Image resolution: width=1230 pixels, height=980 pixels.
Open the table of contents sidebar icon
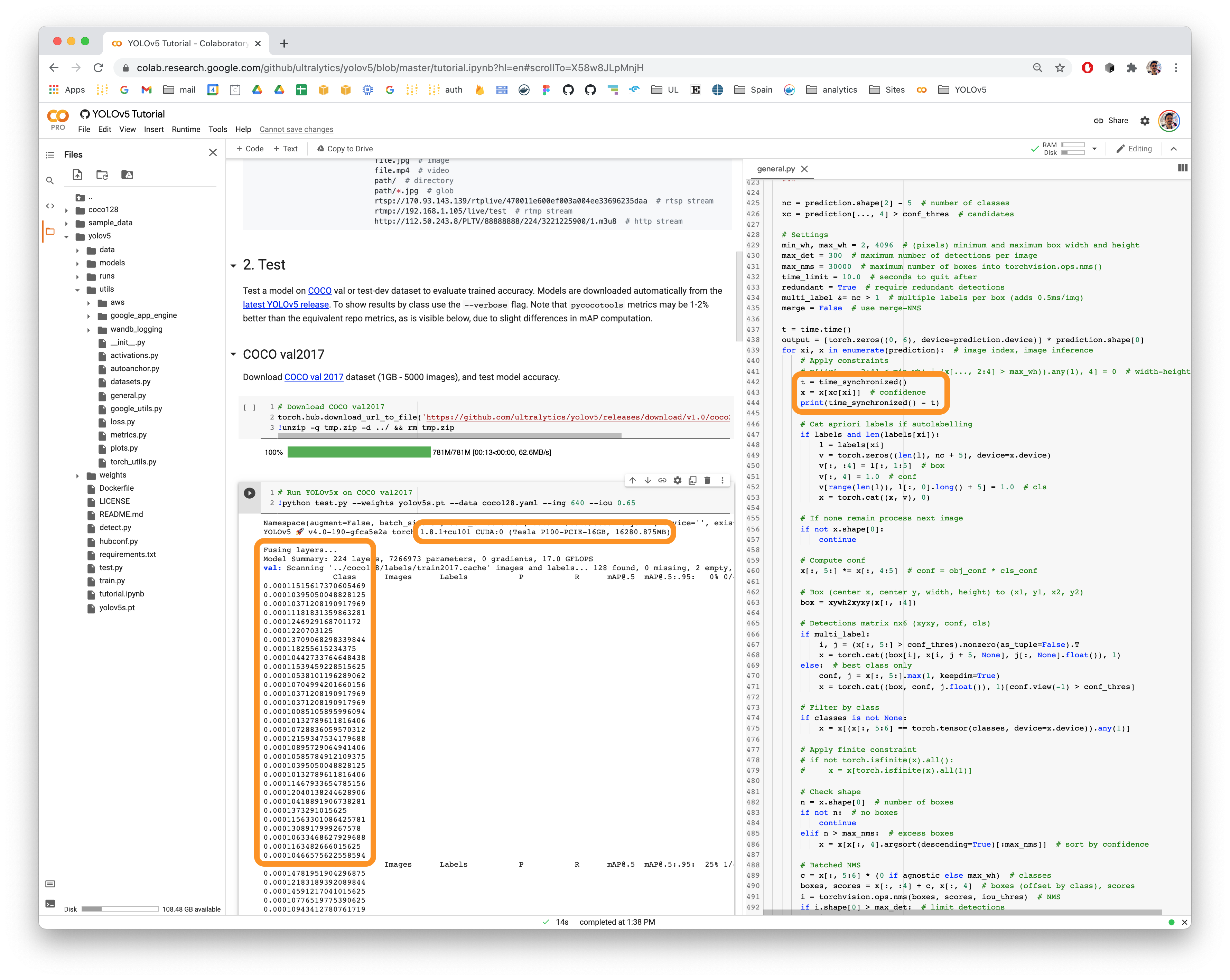[50, 154]
